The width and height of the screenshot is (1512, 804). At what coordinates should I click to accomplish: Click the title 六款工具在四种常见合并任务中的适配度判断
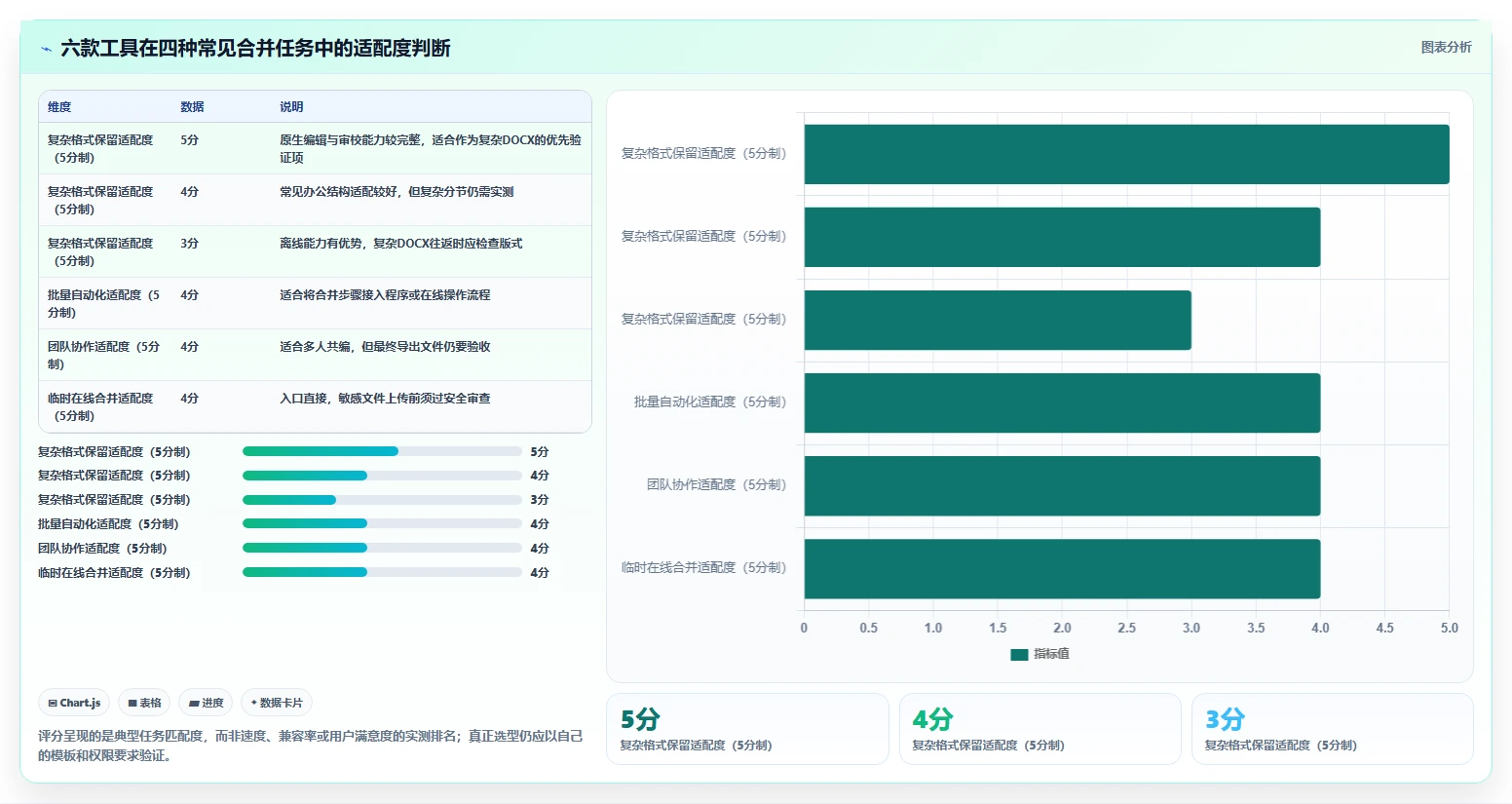tap(255, 48)
